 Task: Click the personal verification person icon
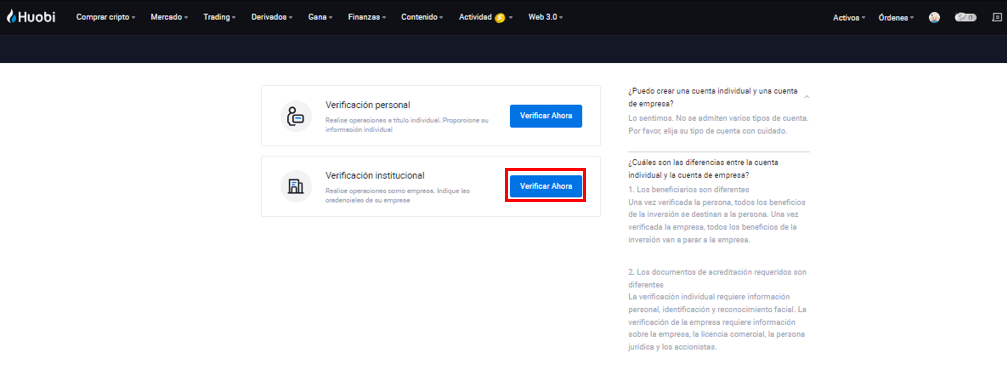coord(296,116)
